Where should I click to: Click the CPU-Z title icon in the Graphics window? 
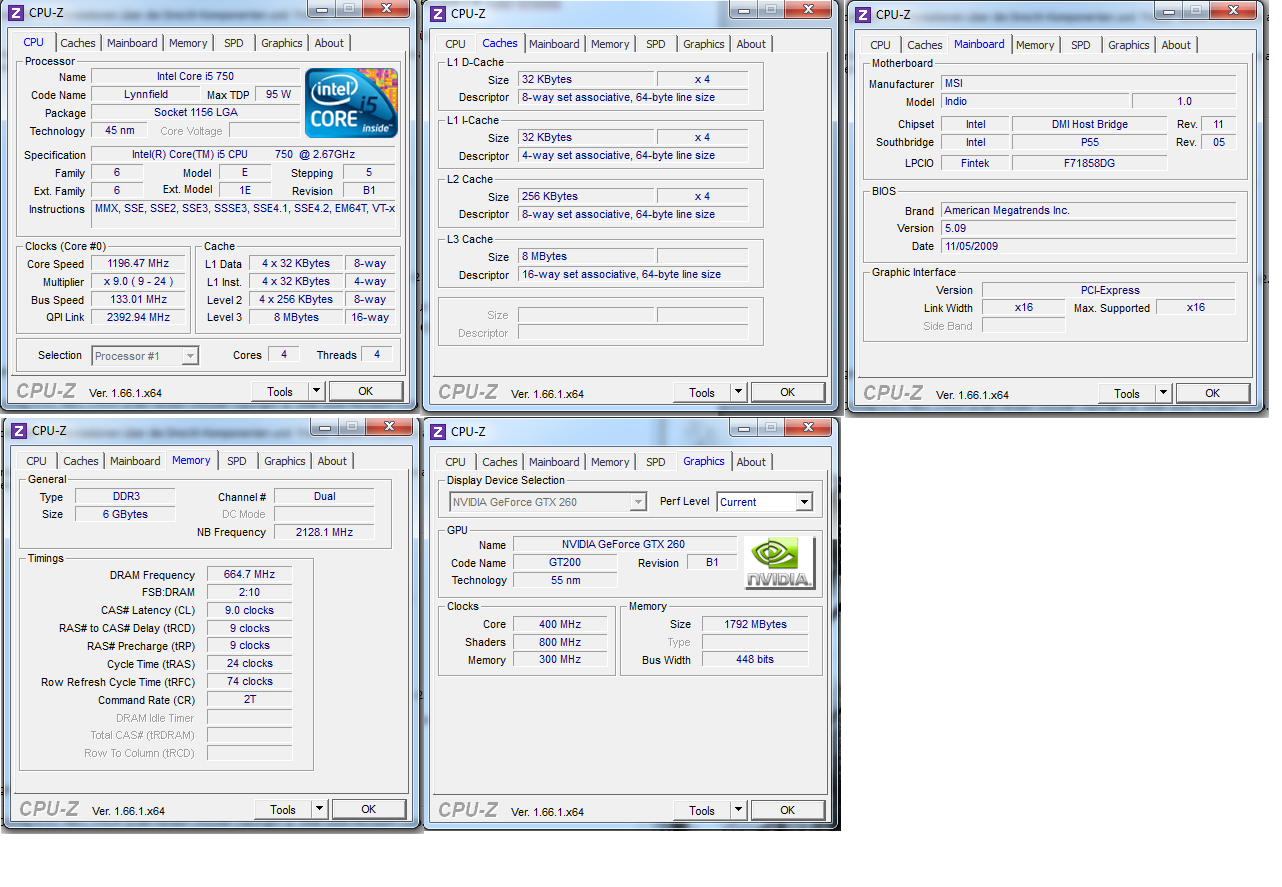[x=438, y=431]
